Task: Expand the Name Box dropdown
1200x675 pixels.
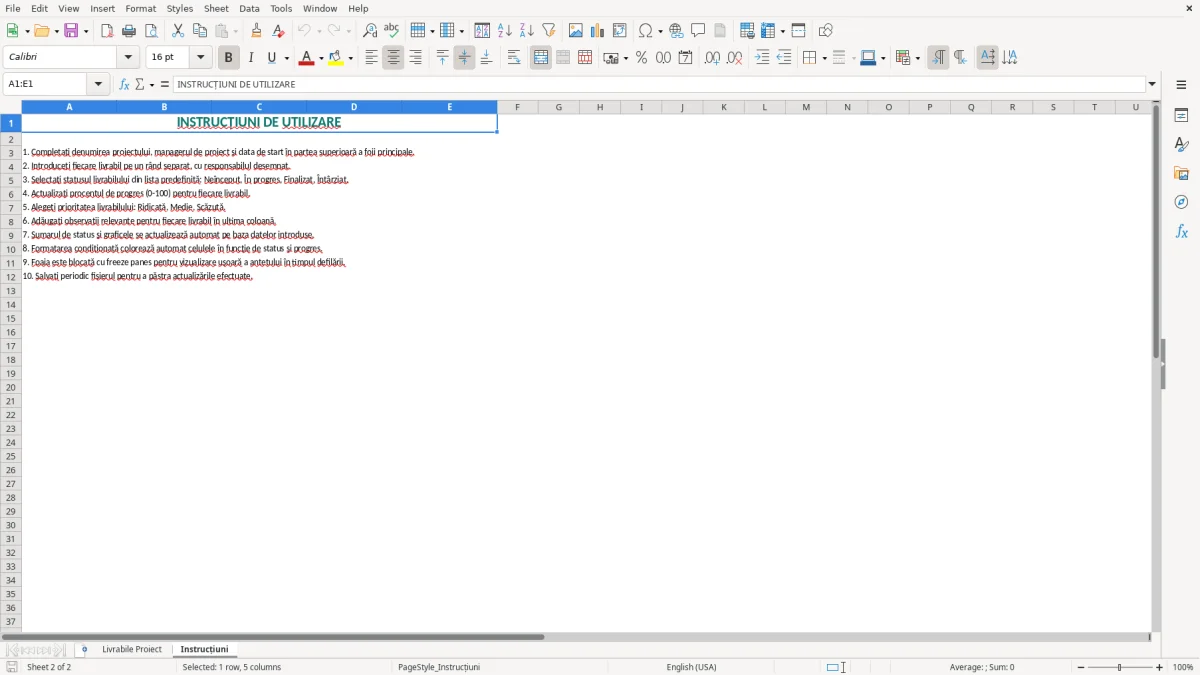Action: (x=99, y=84)
